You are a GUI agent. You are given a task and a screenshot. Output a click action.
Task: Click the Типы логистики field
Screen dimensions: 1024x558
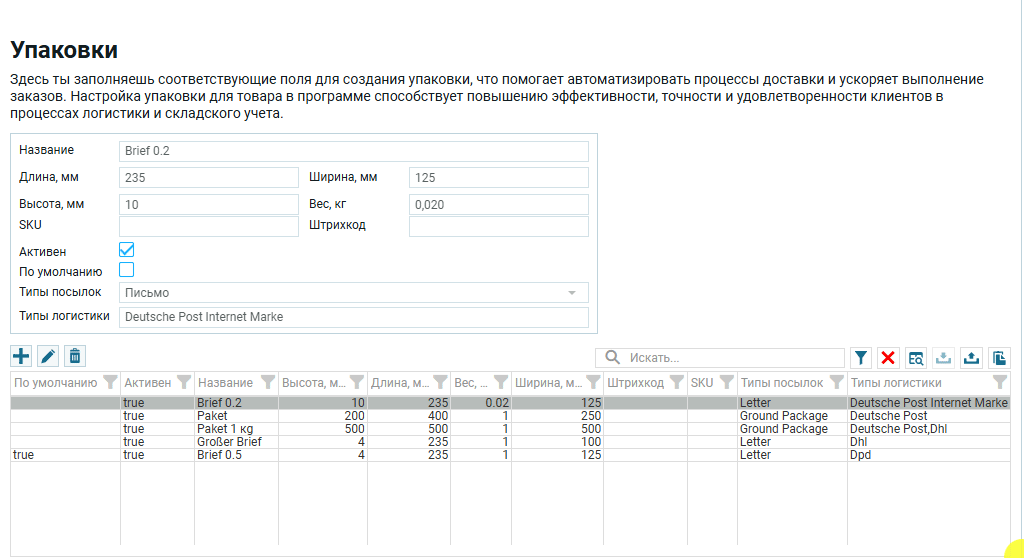click(x=354, y=317)
